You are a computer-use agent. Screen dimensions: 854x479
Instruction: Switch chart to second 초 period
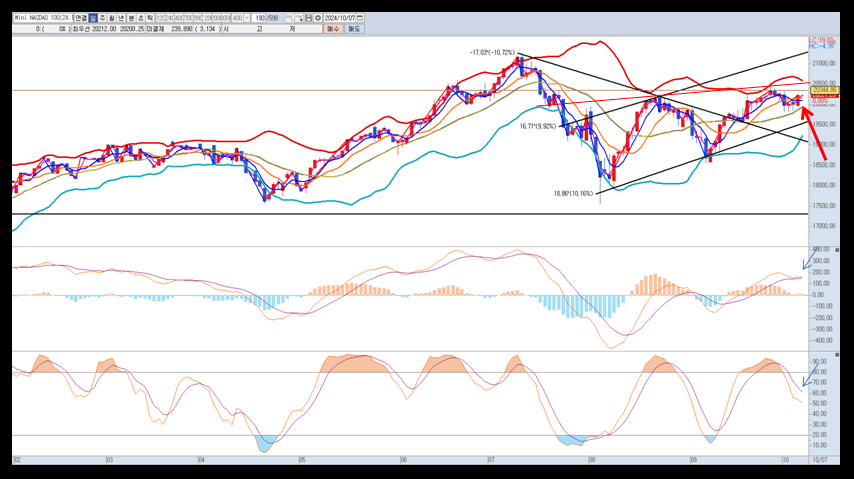pos(141,18)
